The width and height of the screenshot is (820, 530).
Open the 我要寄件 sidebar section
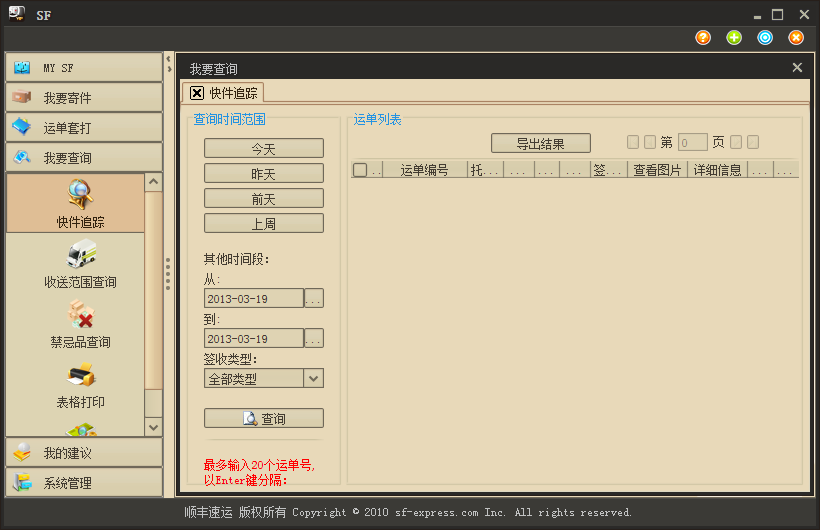click(x=84, y=97)
